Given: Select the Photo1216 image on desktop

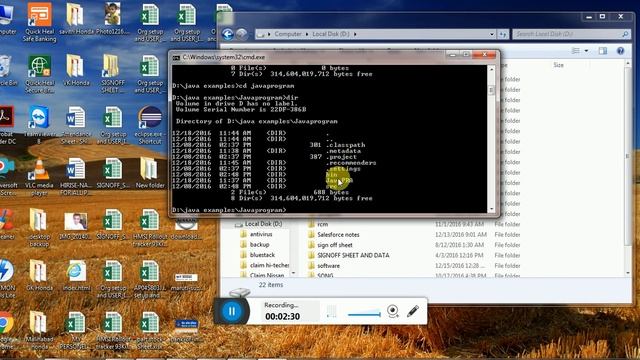Looking at the screenshot, I should click(x=112, y=18).
